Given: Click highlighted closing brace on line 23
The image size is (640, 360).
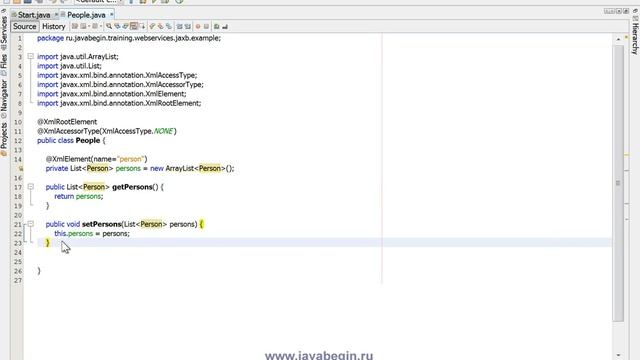Looking at the screenshot, I should point(47,243).
